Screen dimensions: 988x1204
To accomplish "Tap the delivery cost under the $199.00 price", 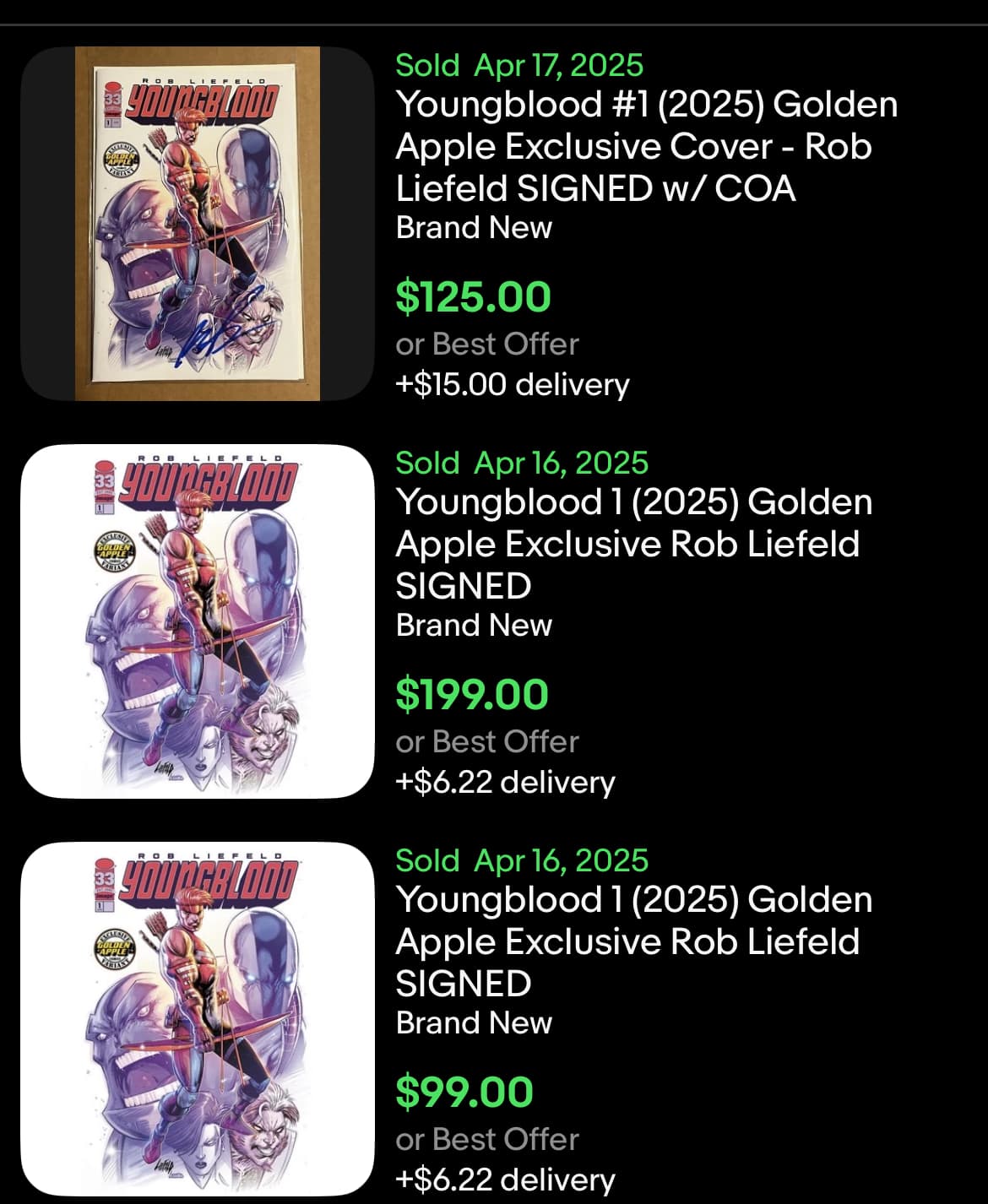I will (505, 782).
